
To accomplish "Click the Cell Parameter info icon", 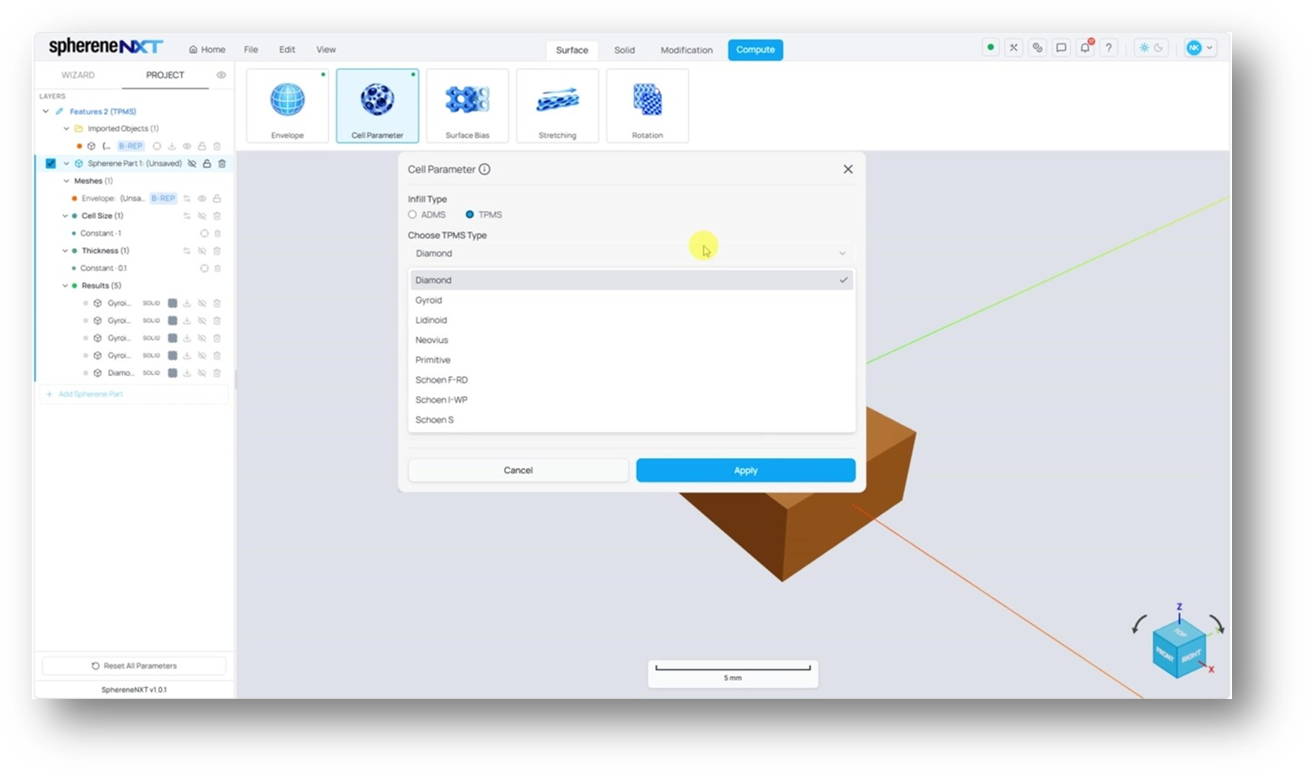I will tap(485, 170).
